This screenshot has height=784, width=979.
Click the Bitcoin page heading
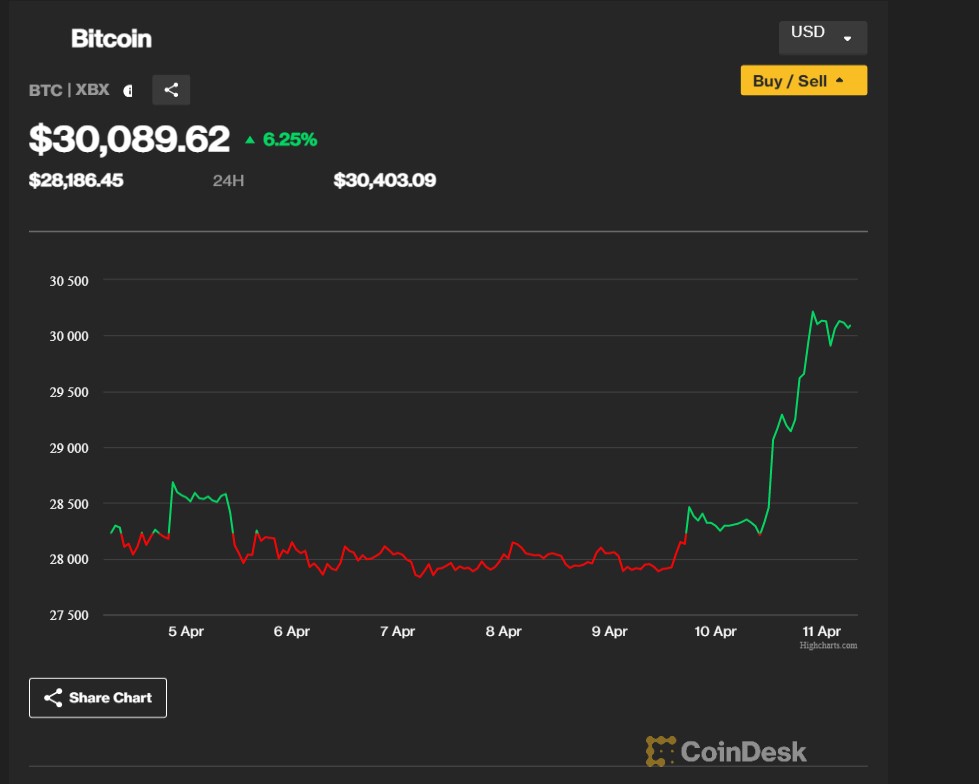(x=111, y=39)
